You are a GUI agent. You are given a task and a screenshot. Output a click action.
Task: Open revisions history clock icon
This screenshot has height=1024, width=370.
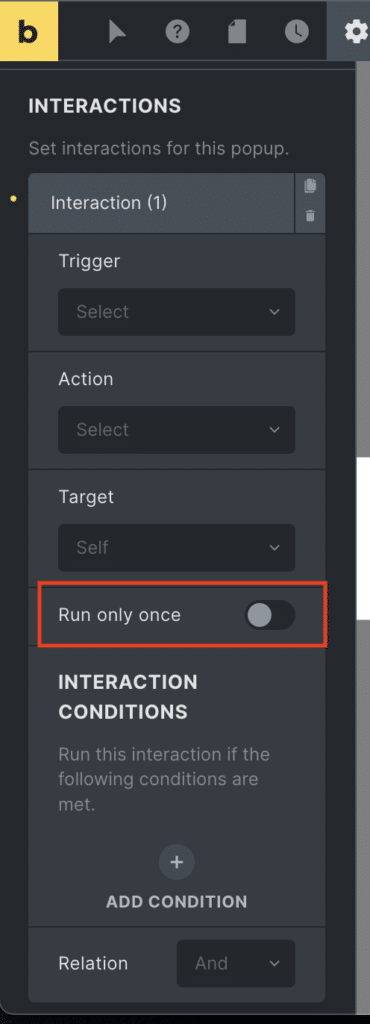297,31
